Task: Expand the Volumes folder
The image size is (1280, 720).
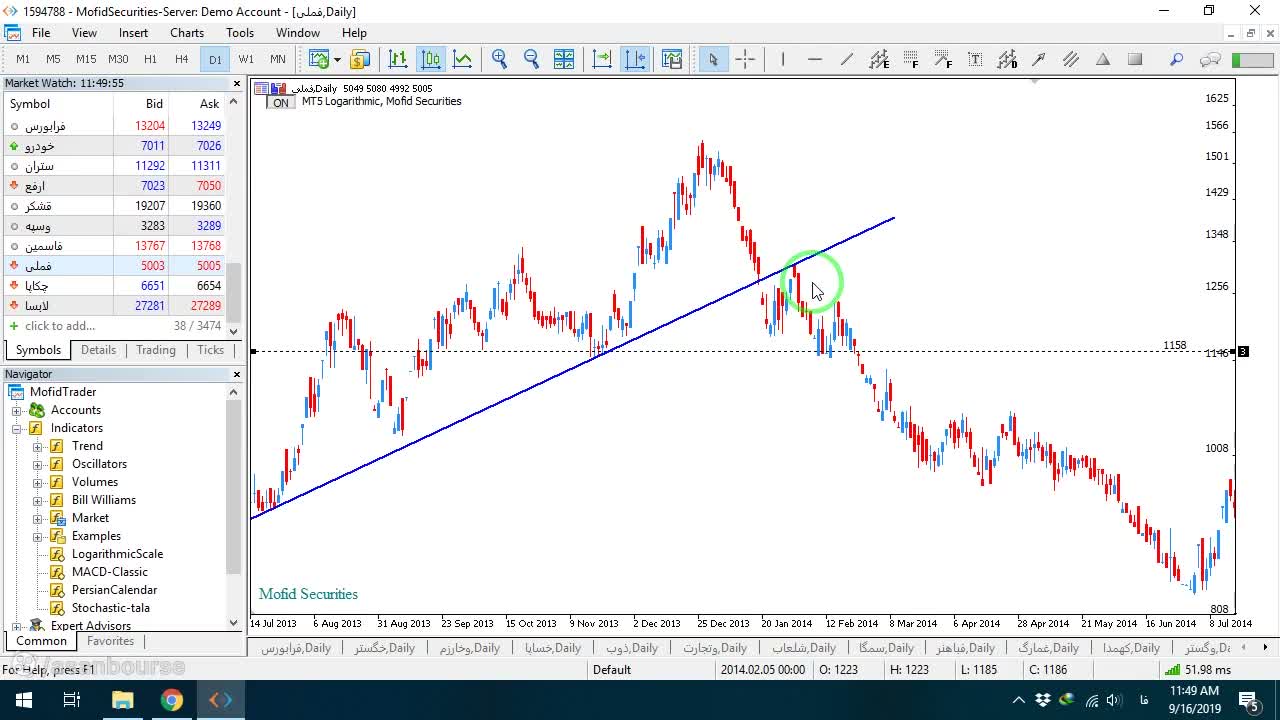Action: (38, 482)
